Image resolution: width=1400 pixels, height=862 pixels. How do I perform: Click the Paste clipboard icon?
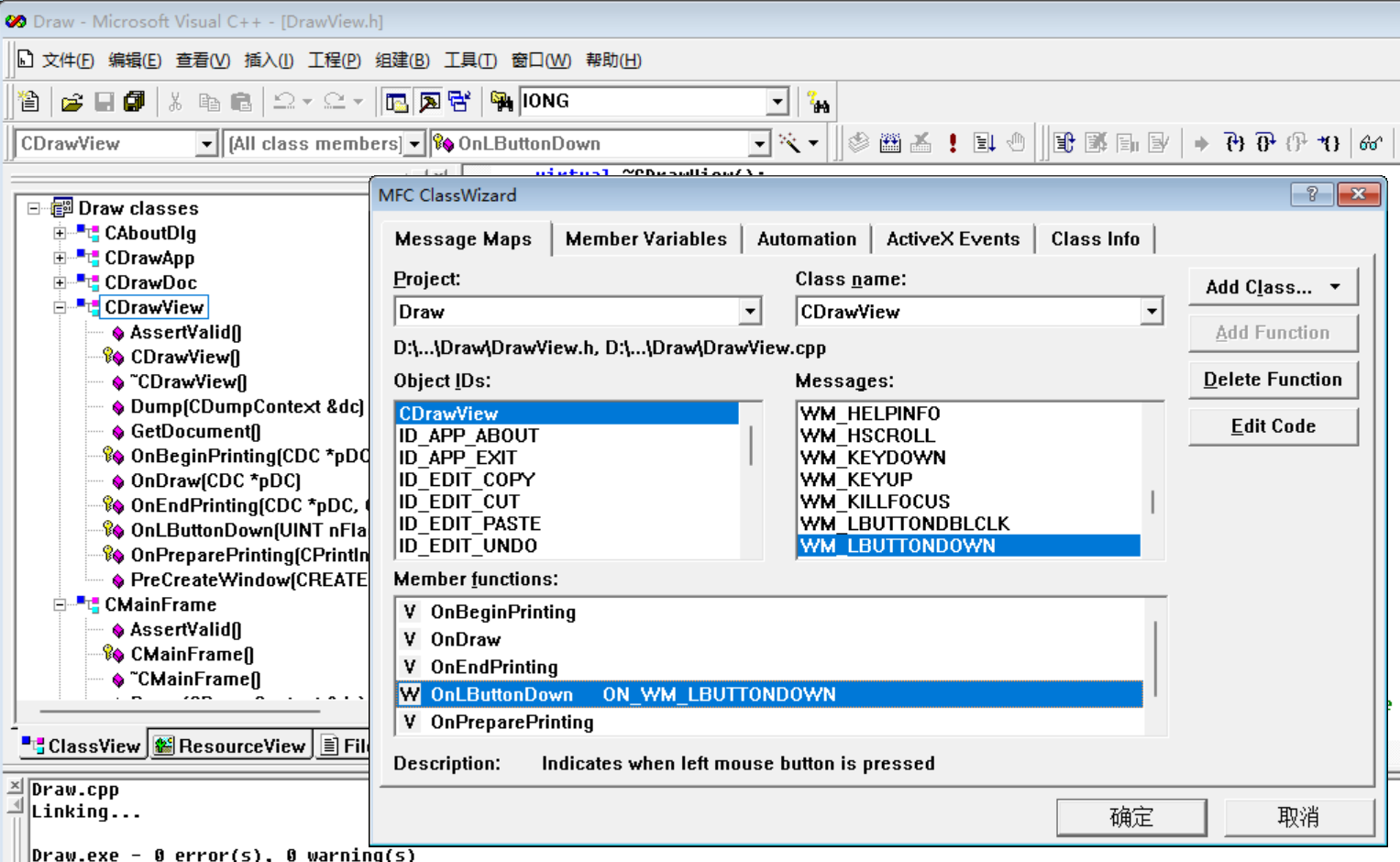240,102
